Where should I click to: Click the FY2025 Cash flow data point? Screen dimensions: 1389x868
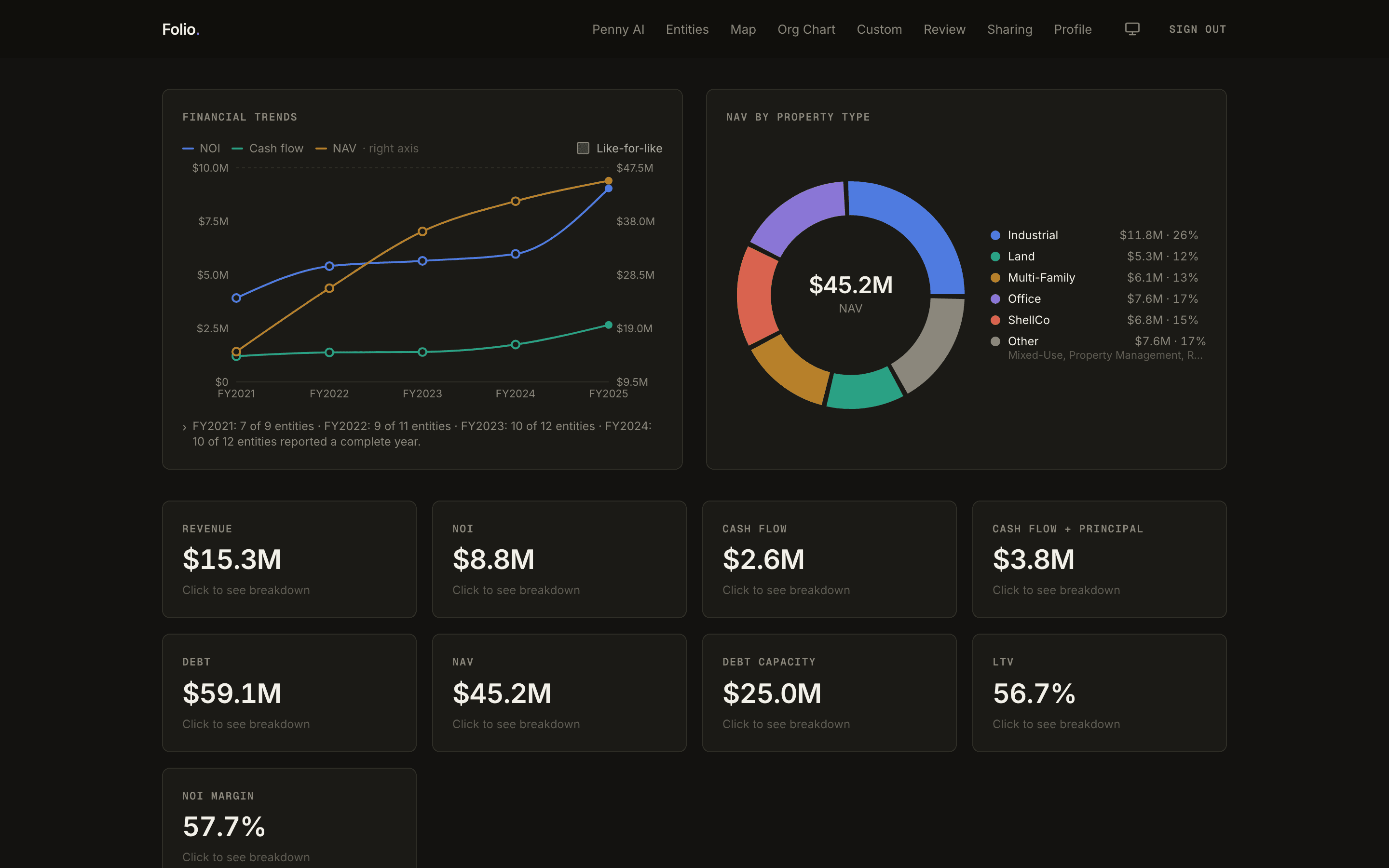[608, 325]
